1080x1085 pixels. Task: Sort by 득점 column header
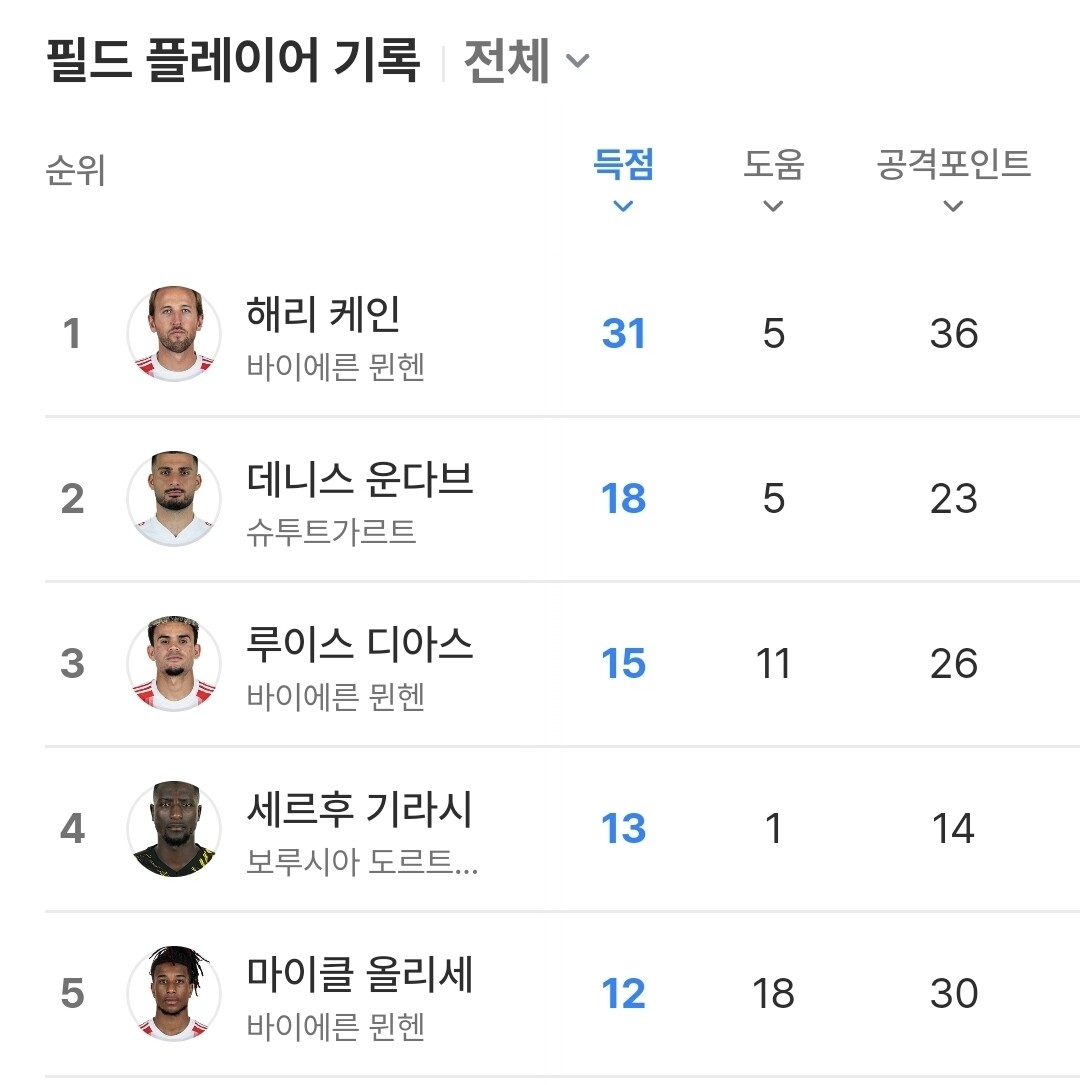pyautogui.click(x=623, y=165)
